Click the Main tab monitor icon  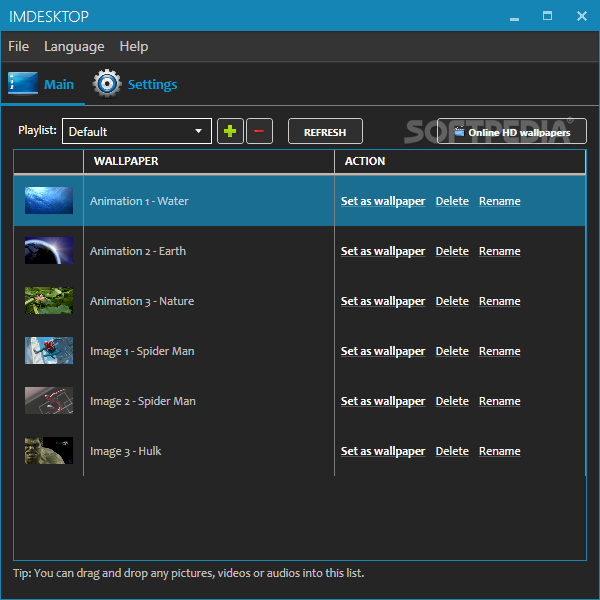pyautogui.click(x=23, y=83)
